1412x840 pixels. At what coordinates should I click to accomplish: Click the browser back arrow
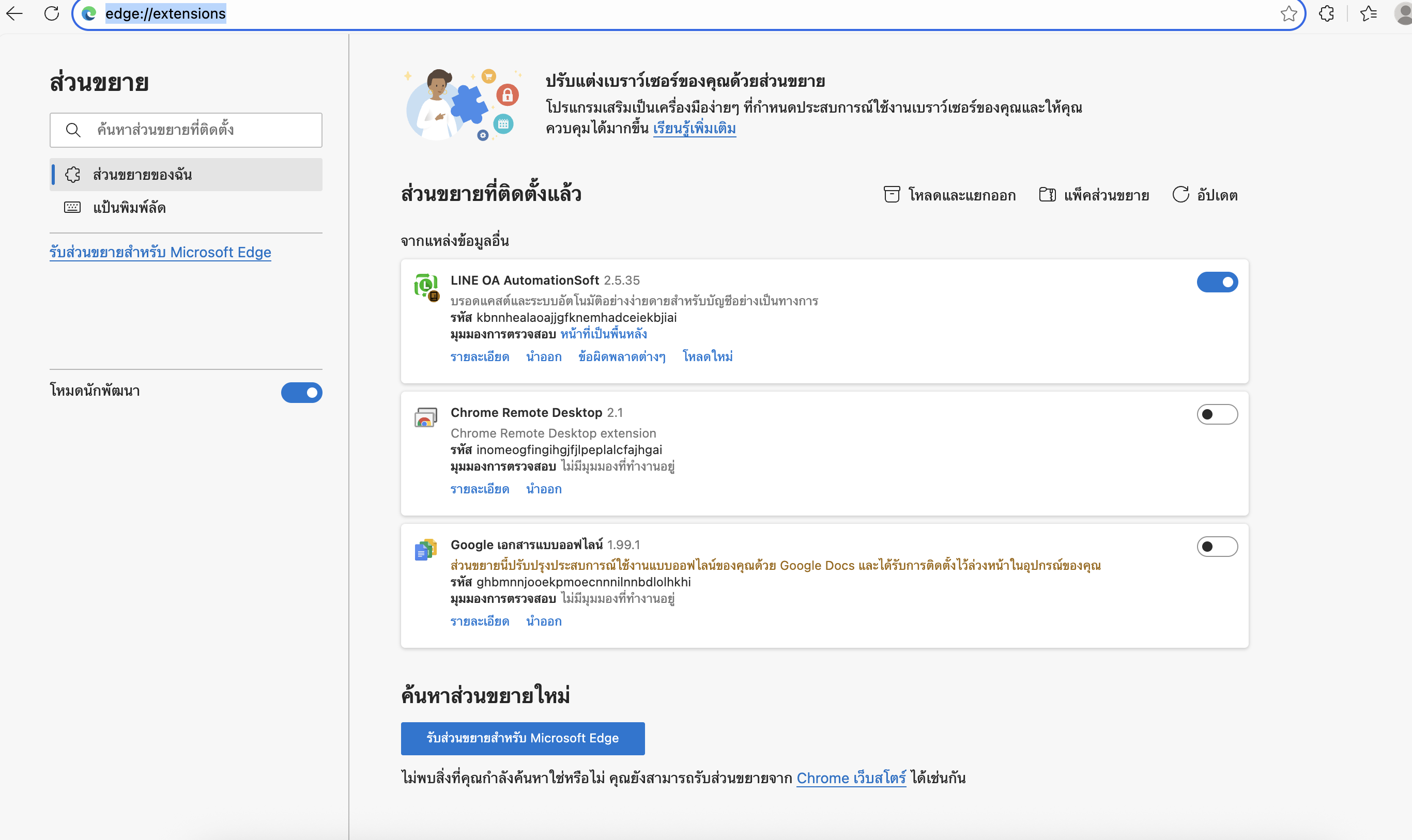click(x=14, y=13)
